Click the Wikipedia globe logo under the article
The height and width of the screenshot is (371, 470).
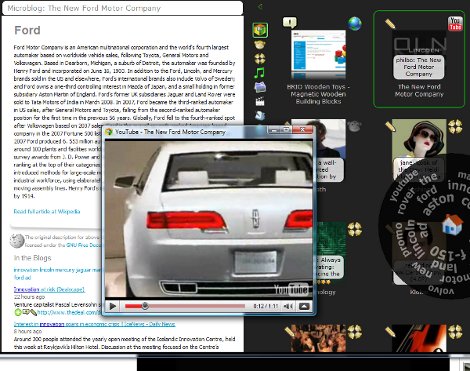[x=17, y=241]
